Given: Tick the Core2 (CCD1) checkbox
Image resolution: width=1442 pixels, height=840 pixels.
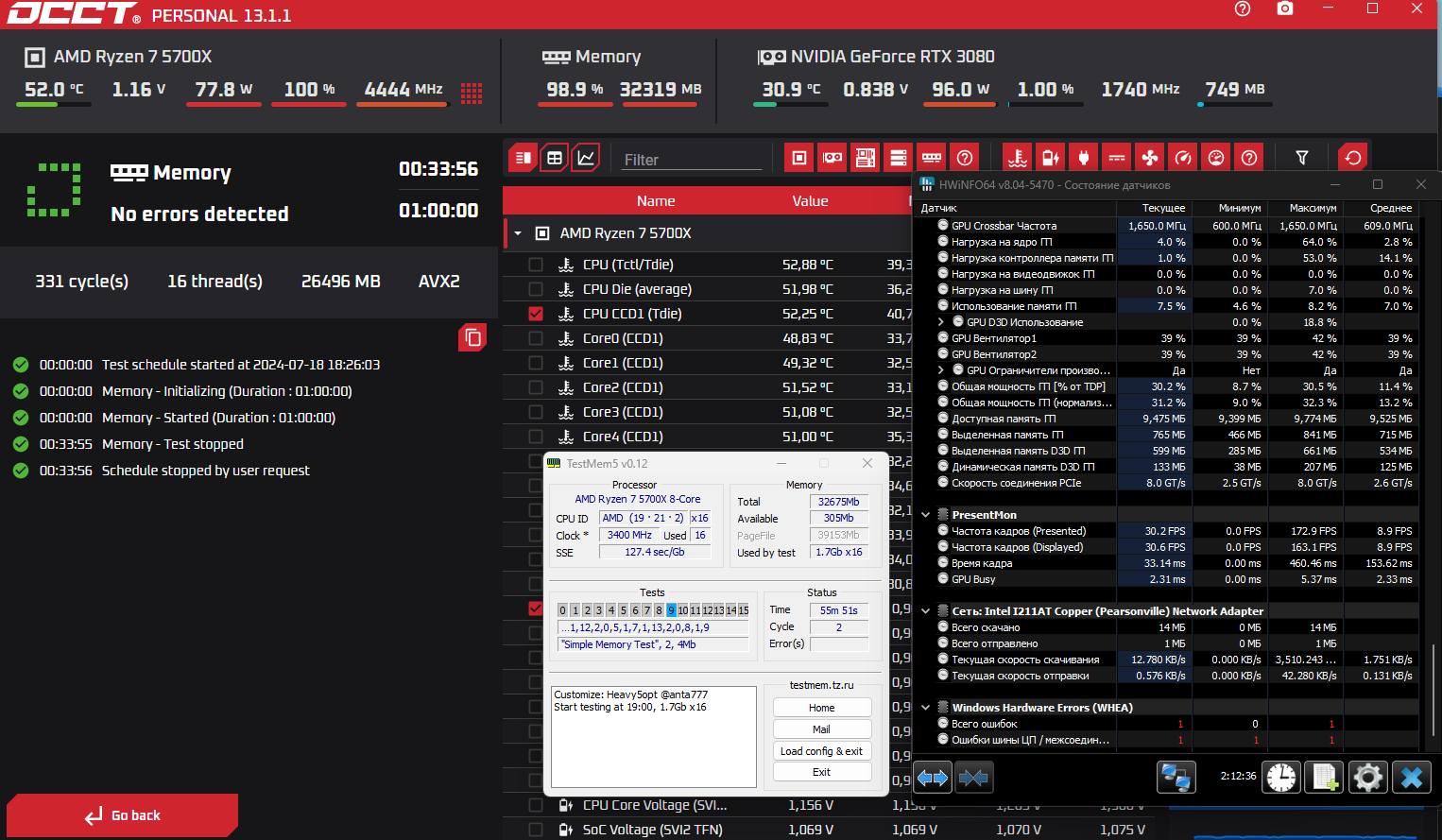Looking at the screenshot, I should coord(536,387).
